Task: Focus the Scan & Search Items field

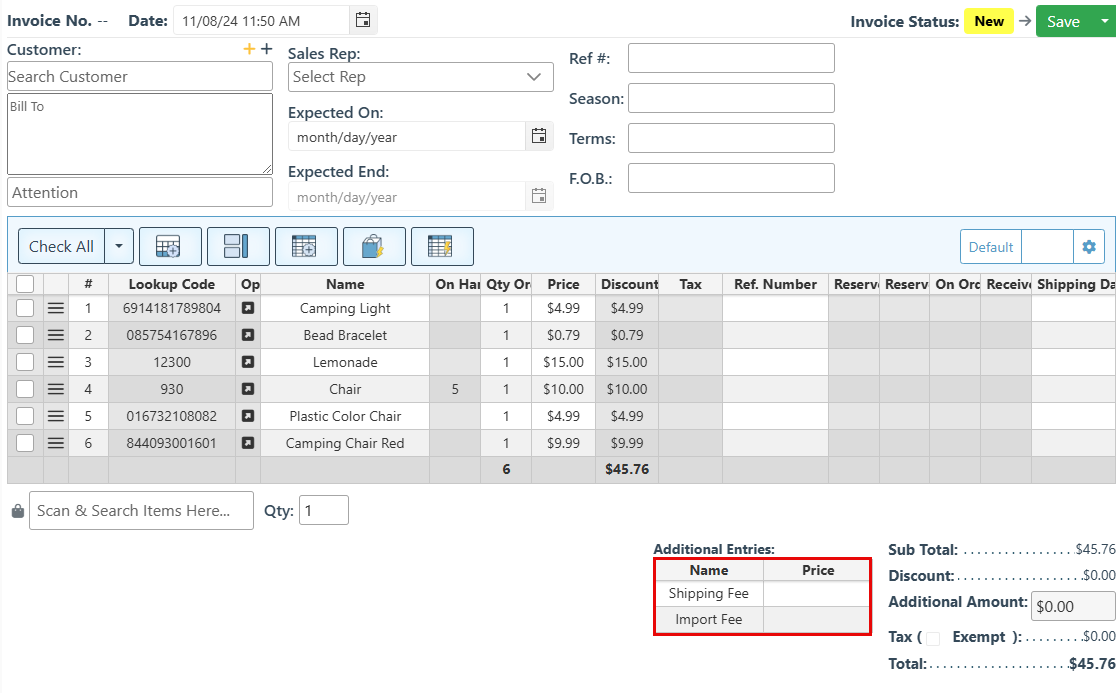Action: tap(141, 510)
